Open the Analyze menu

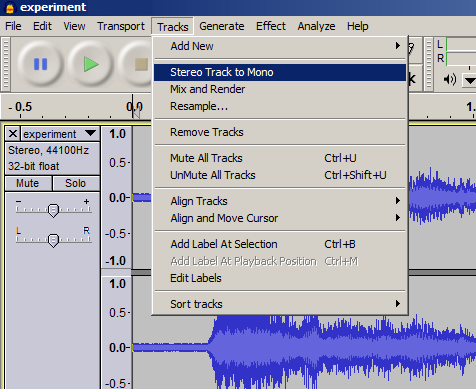click(x=316, y=26)
